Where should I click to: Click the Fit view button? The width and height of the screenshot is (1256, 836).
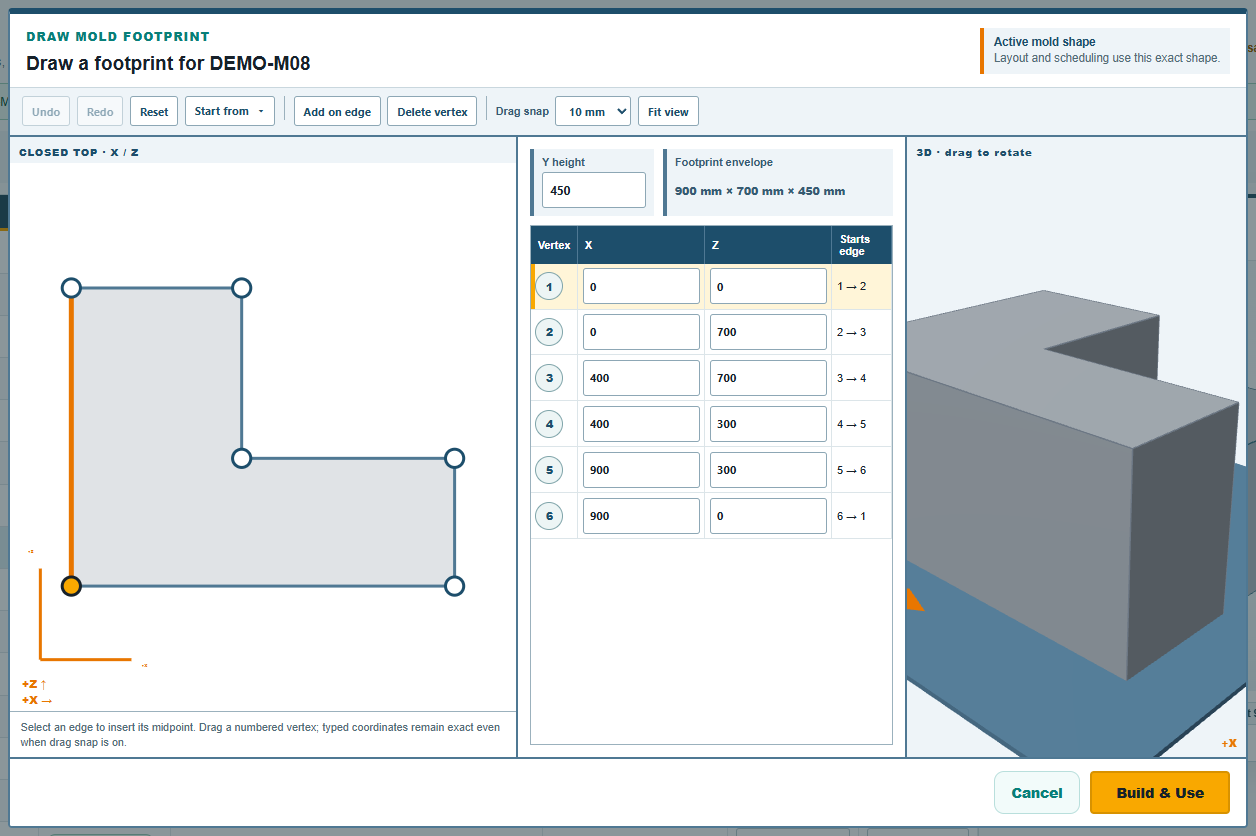click(x=668, y=111)
